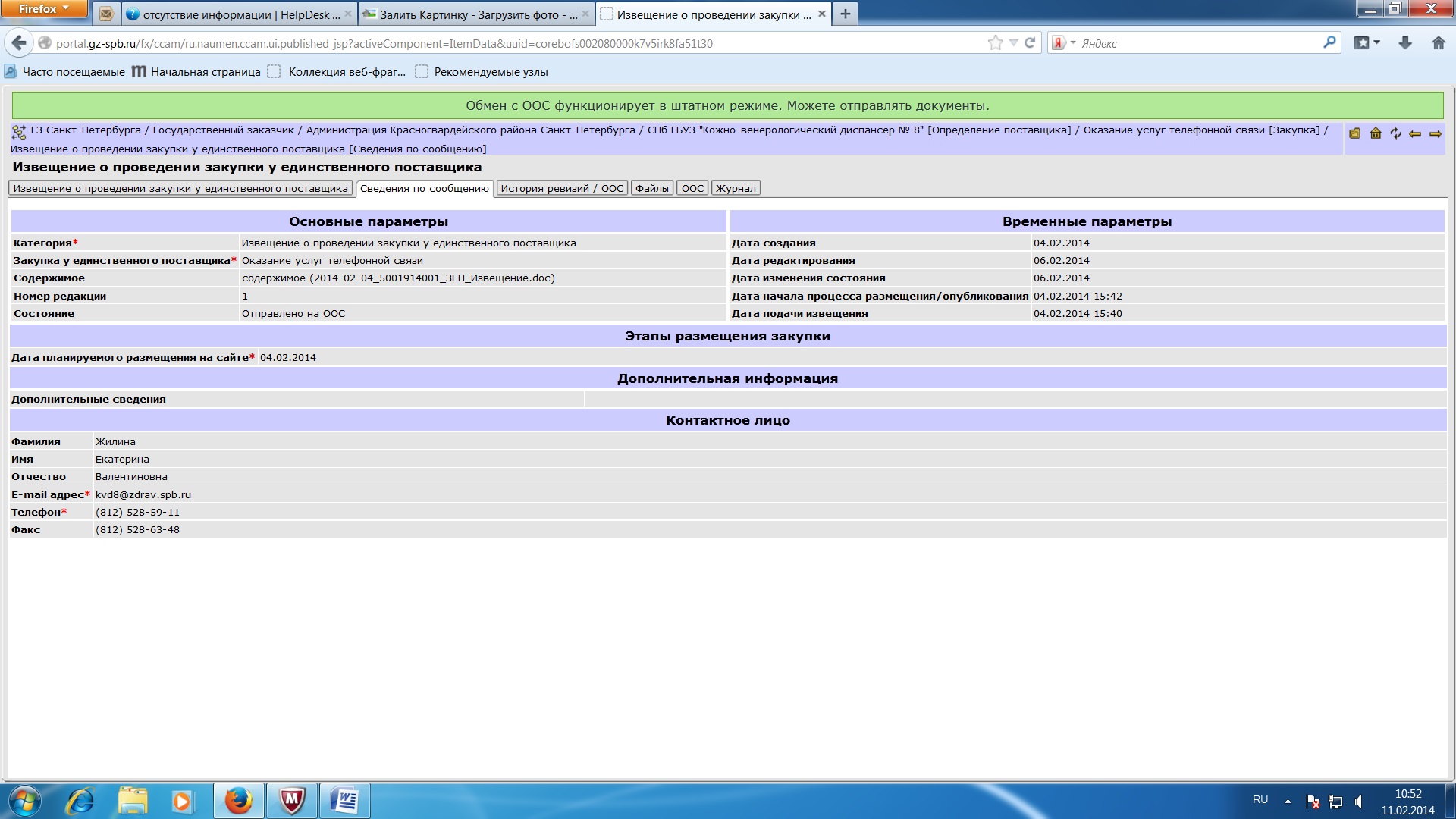Open the address bar history dropdown
The width and height of the screenshot is (1456, 819).
coord(1013,43)
